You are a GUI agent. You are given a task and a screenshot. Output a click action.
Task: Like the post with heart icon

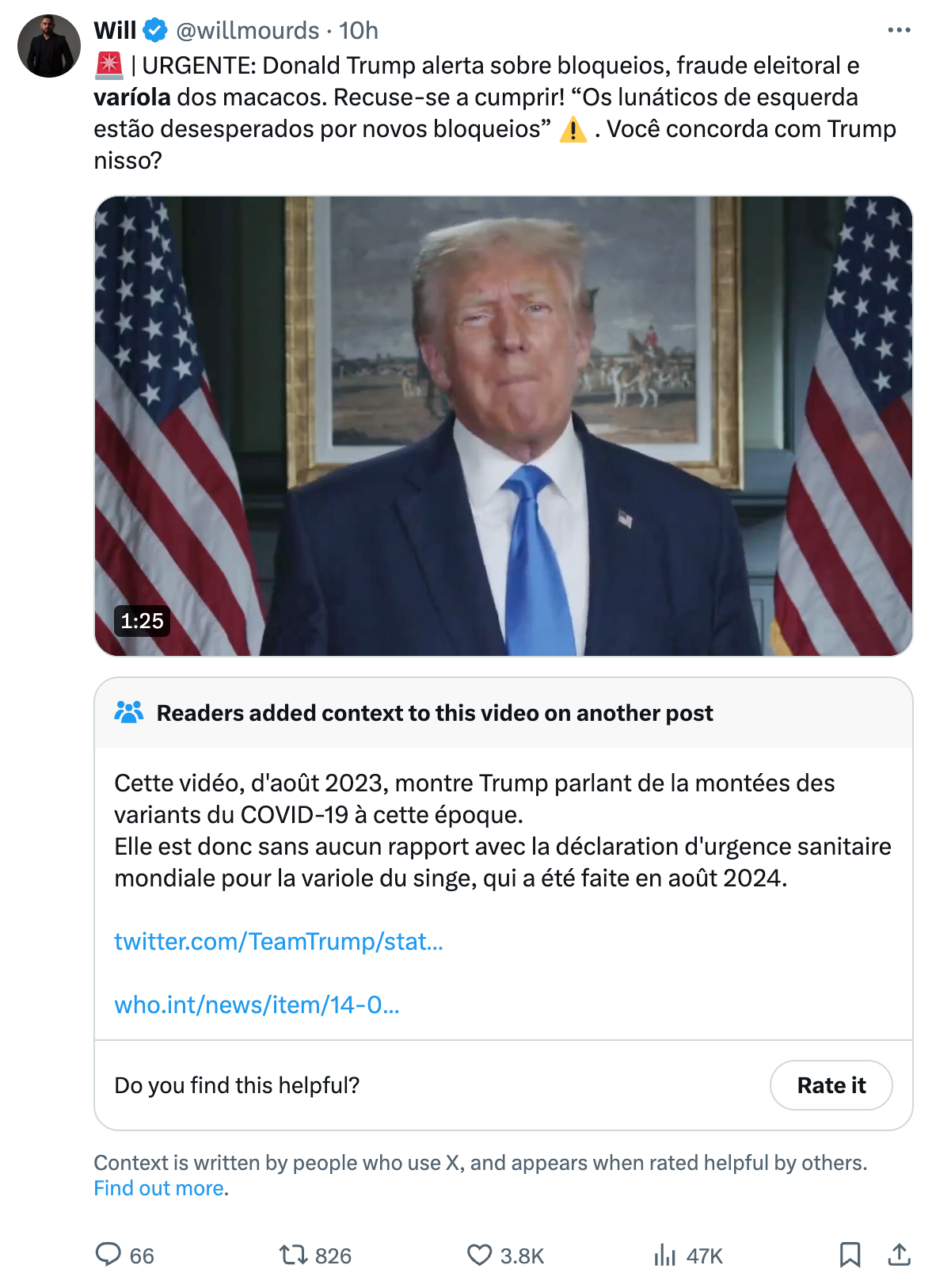pyautogui.click(x=479, y=1255)
